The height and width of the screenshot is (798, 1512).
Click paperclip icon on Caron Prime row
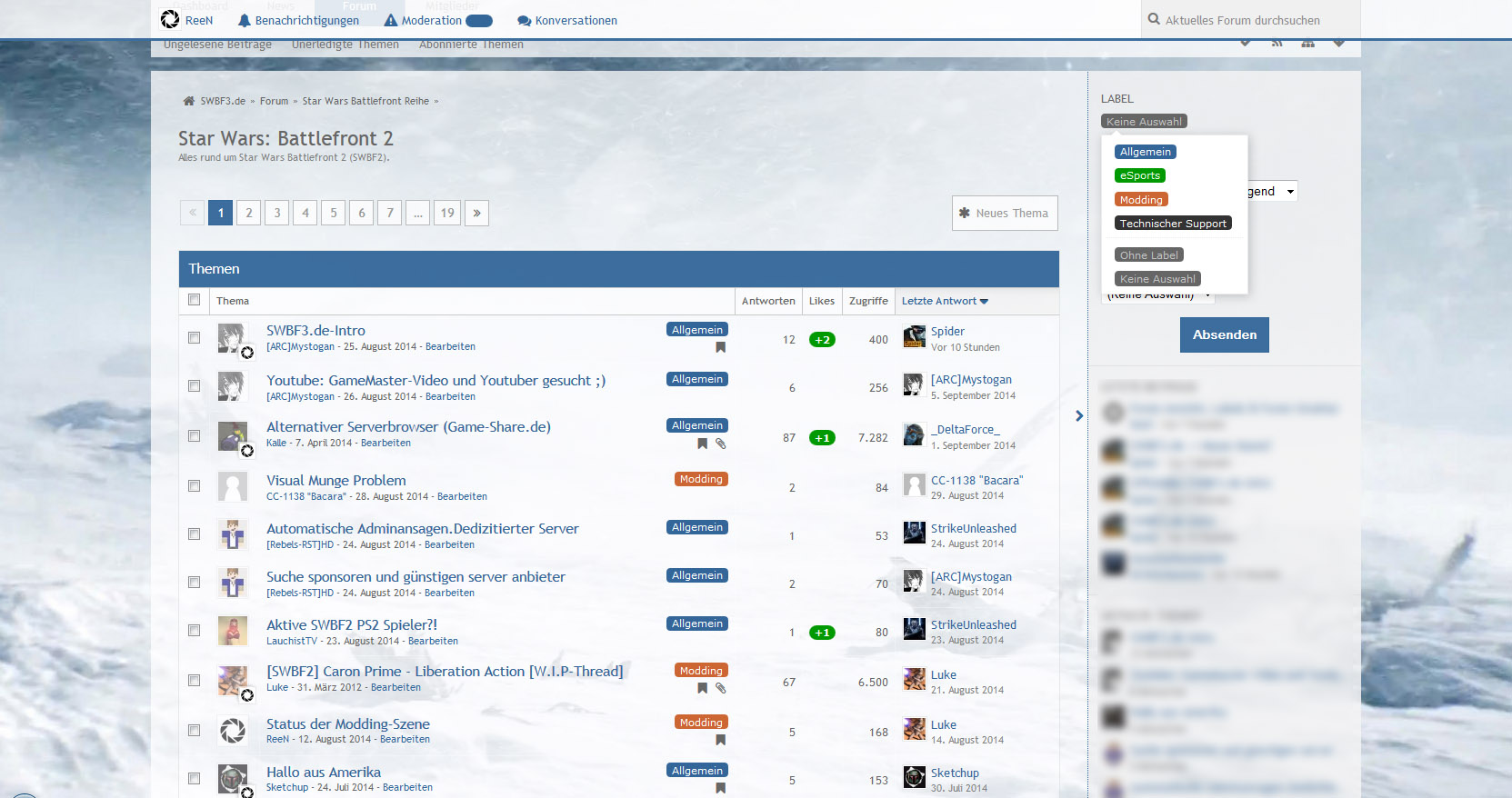click(x=720, y=688)
